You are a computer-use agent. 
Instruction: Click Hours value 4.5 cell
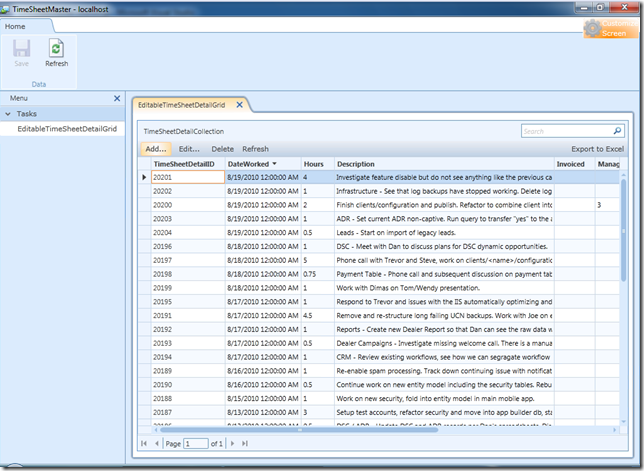click(x=318, y=316)
